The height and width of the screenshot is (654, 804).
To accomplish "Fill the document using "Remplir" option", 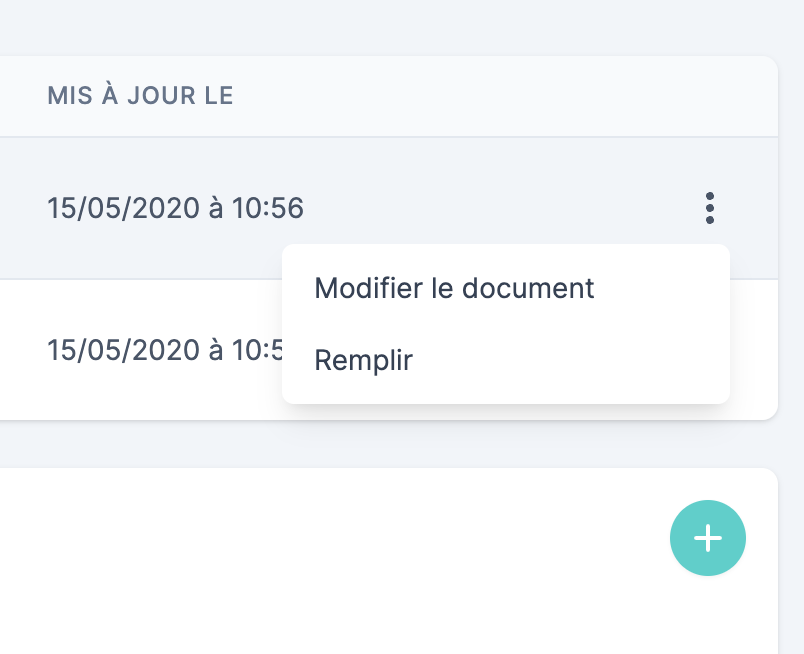I will (363, 360).
